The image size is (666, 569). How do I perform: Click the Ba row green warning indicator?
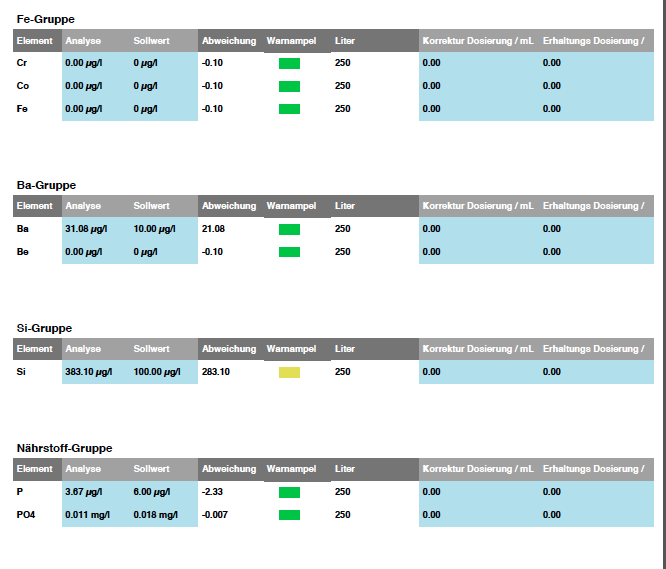289,229
